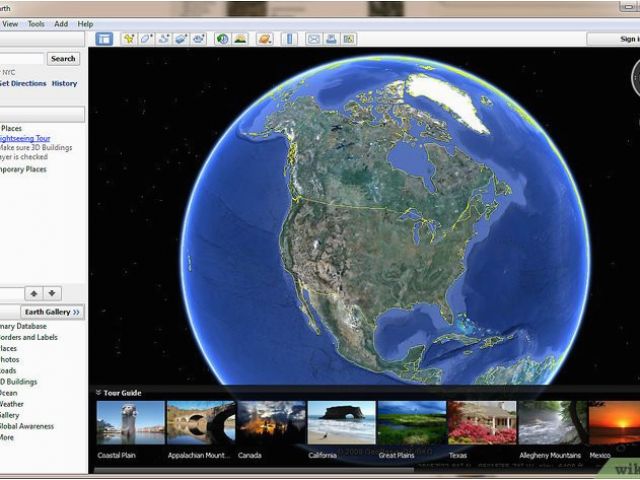640x480 pixels.
Task: Click the Add Image Overlay icon
Action: 181,39
